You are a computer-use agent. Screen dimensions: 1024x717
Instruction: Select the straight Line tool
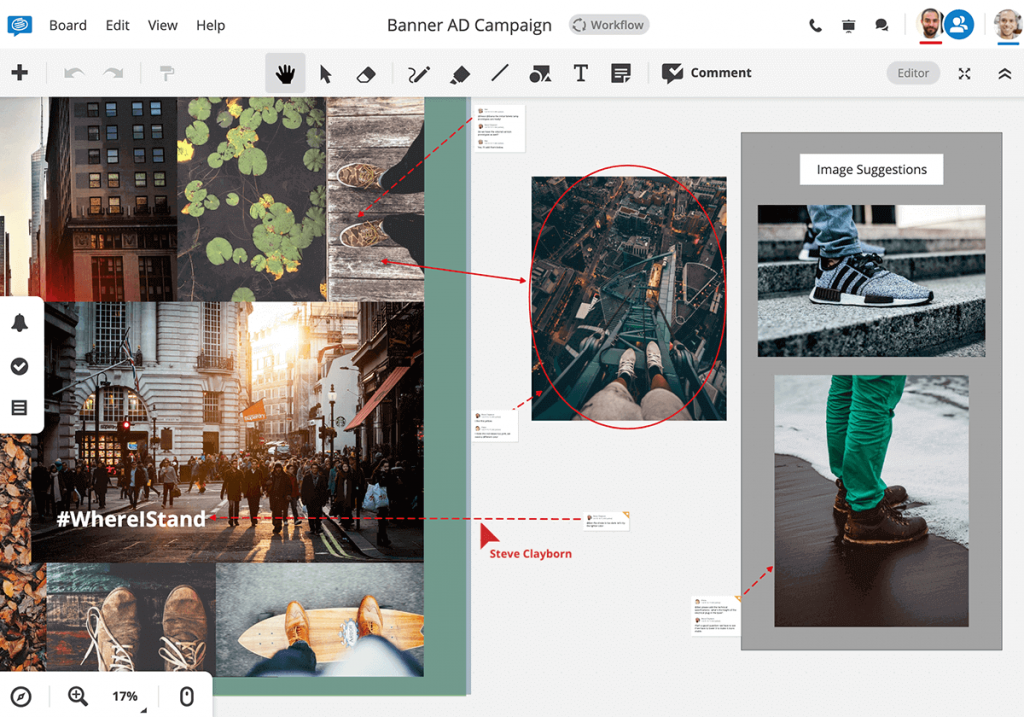499,72
